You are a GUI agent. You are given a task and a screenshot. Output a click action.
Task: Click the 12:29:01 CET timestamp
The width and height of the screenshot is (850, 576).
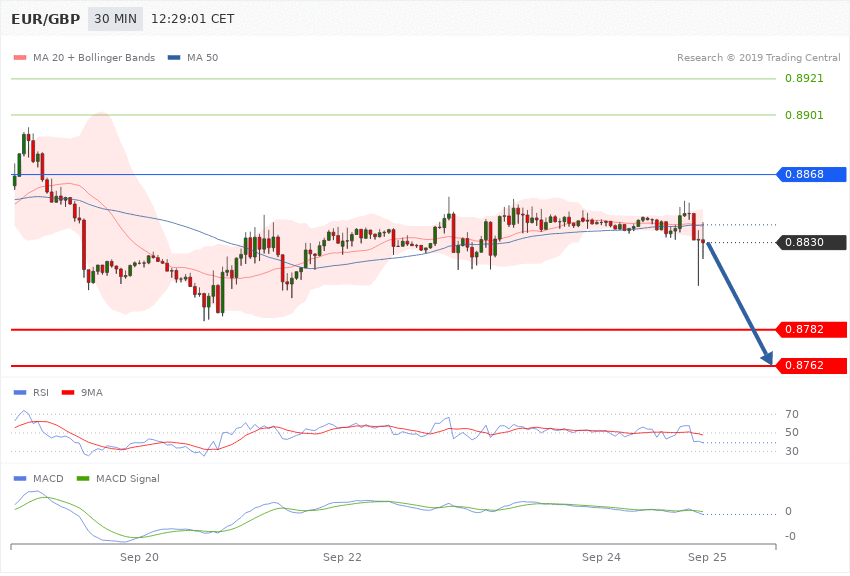[x=192, y=19]
